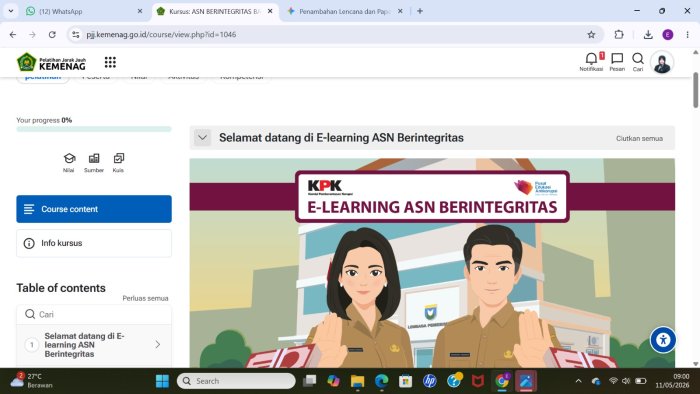
Task: Open Chrome three-dot menu
Action: click(x=688, y=34)
